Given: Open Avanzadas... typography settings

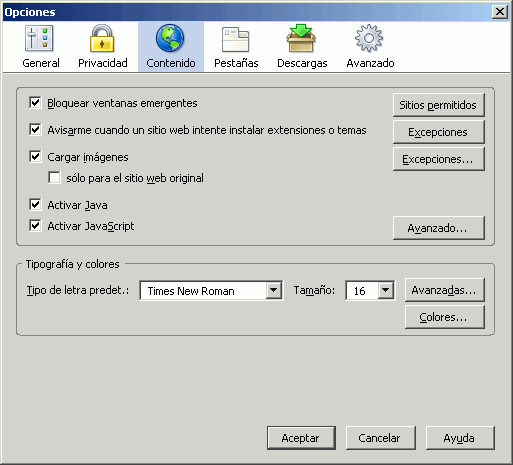Looking at the screenshot, I should 444,290.
